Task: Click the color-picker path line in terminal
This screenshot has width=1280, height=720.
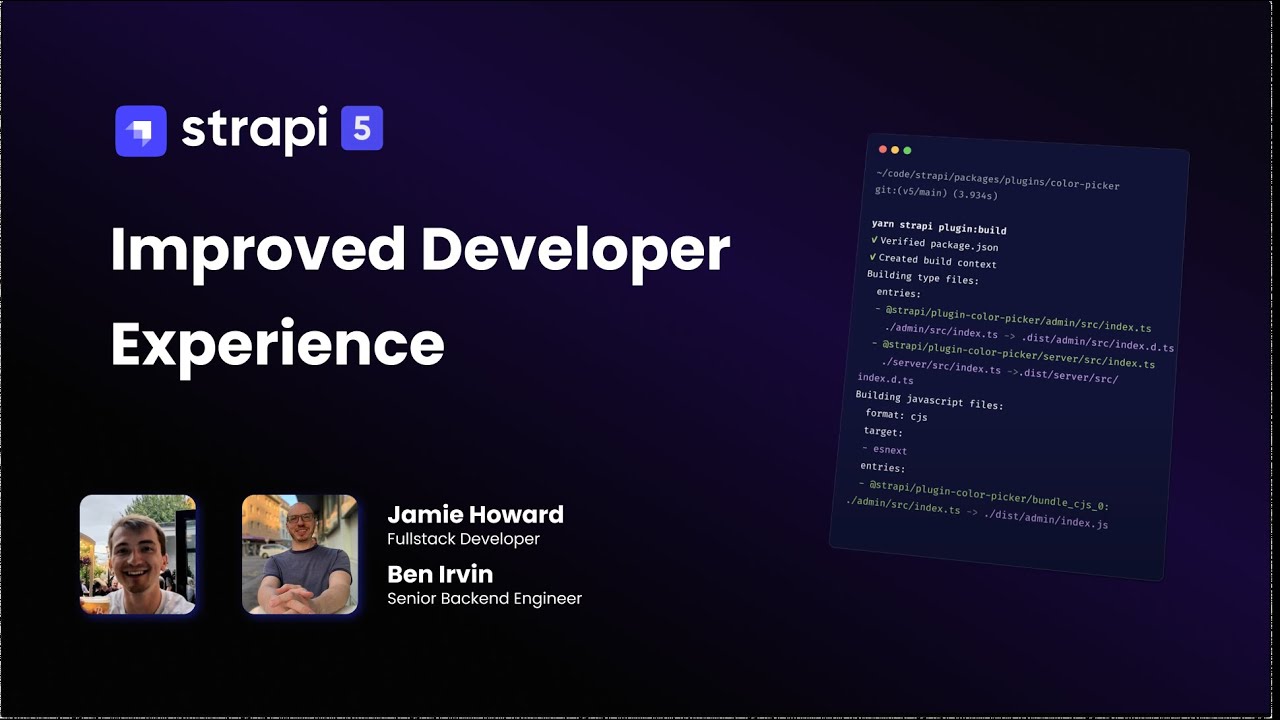Action: click(998, 180)
